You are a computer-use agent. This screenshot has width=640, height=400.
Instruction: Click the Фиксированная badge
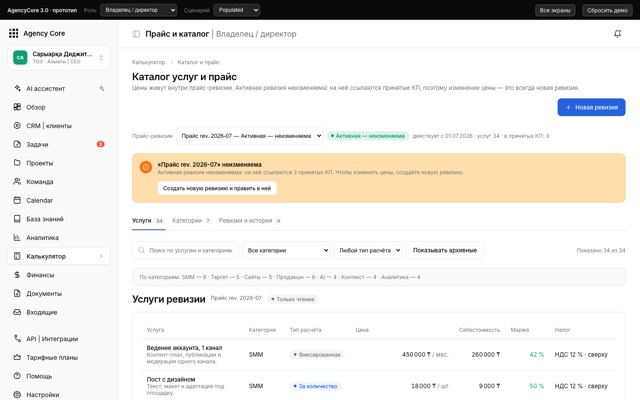pyautogui.click(x=317, y=355)
